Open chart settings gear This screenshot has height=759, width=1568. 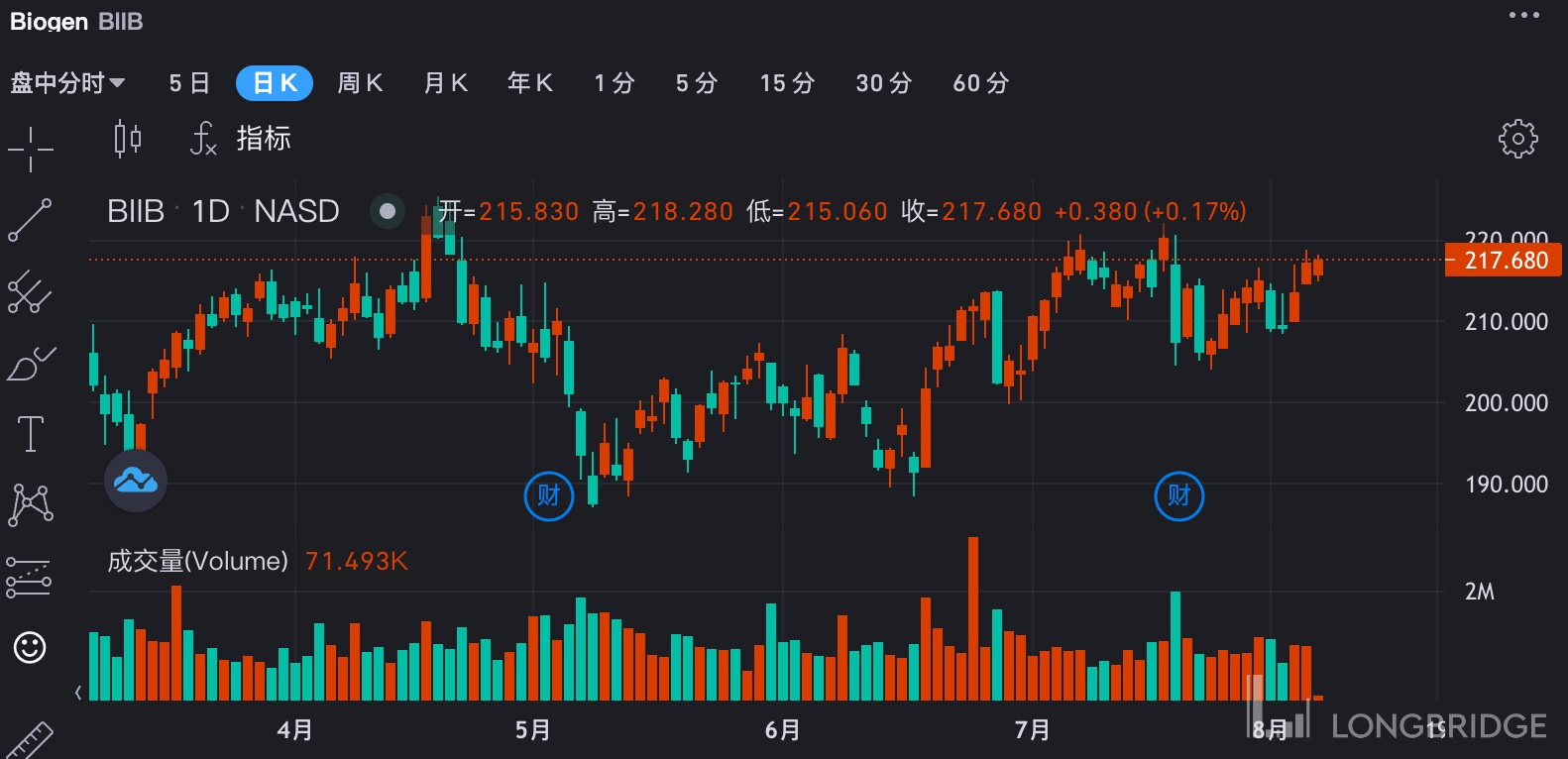pos(1517,139)
